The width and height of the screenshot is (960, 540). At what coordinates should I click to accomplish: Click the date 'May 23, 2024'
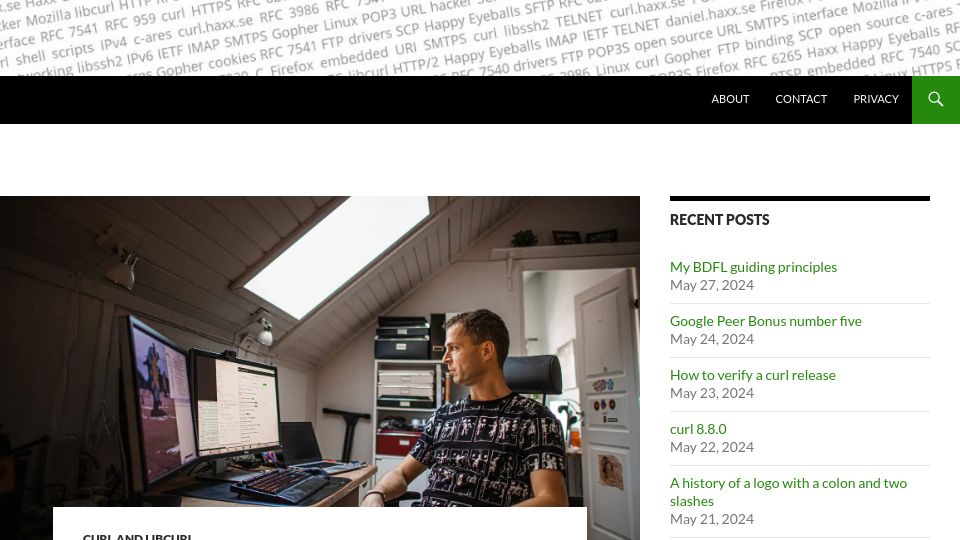pyautogui.click(x=711, y=393)
